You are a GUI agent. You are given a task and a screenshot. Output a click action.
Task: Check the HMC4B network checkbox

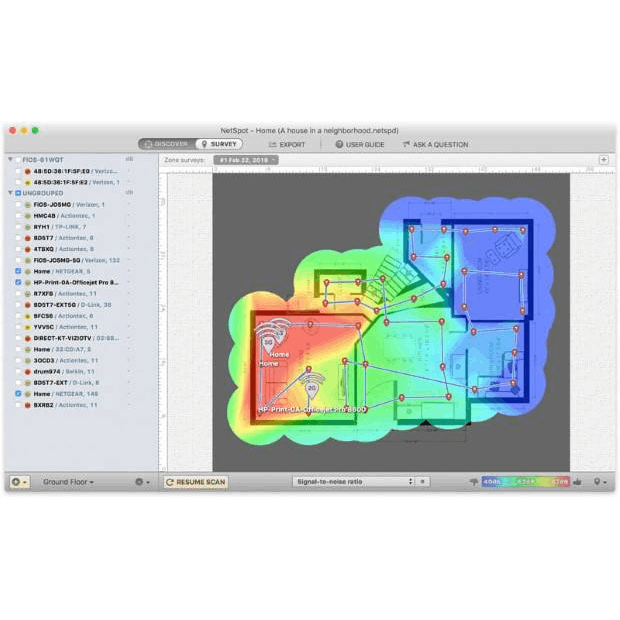click(x=18, y=215)
